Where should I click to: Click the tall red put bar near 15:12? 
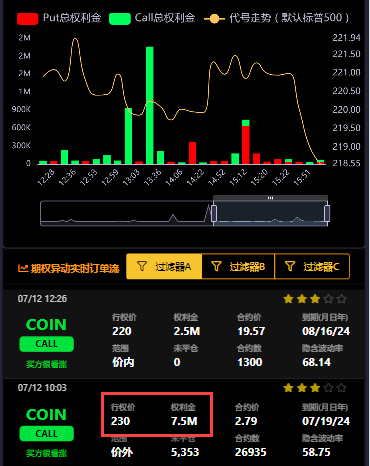[246, 145]
